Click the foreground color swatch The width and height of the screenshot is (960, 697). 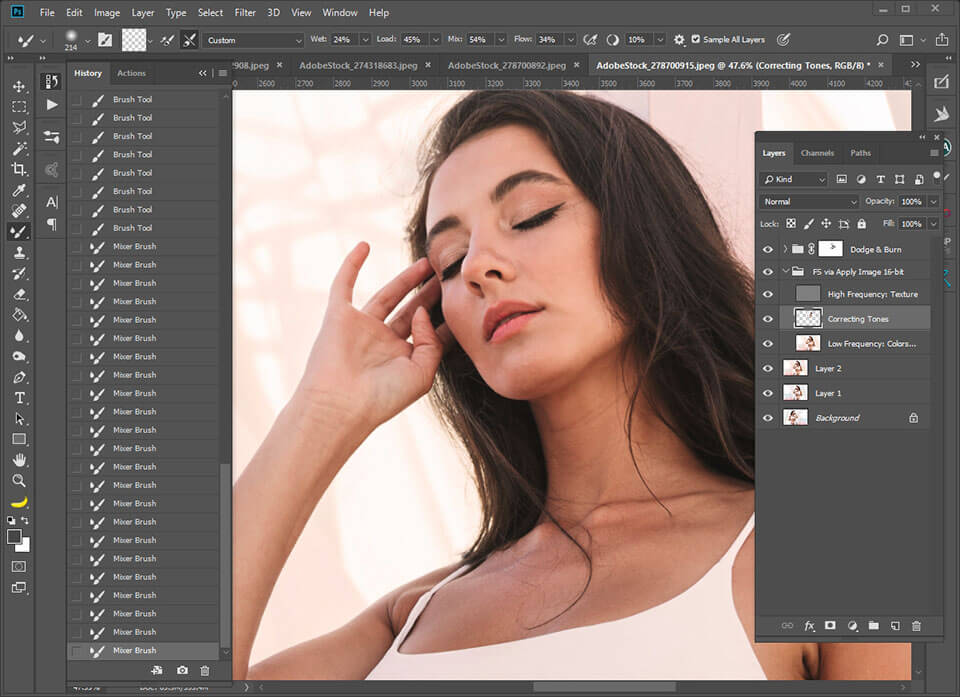tap(15, 537)
